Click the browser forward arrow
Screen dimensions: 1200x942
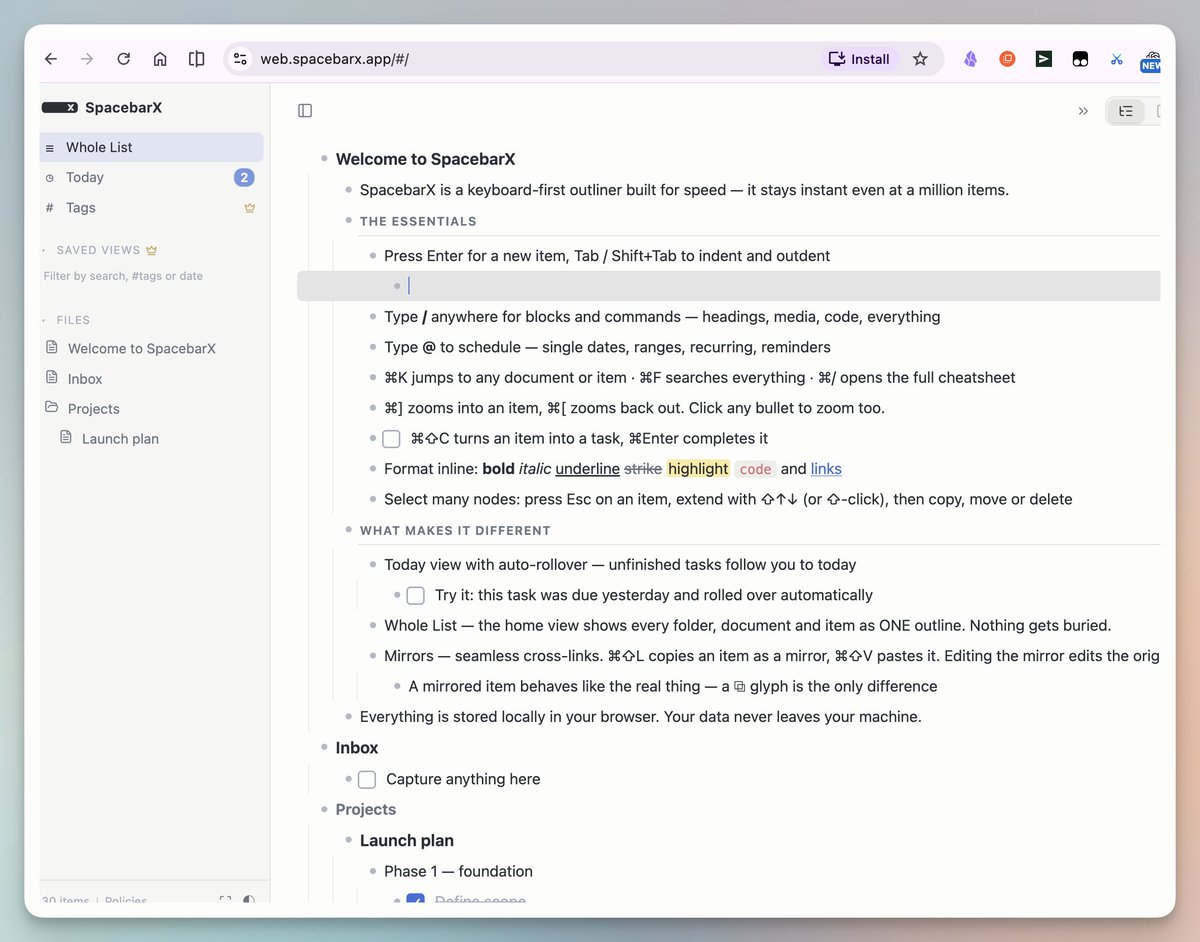coord(87,59)
